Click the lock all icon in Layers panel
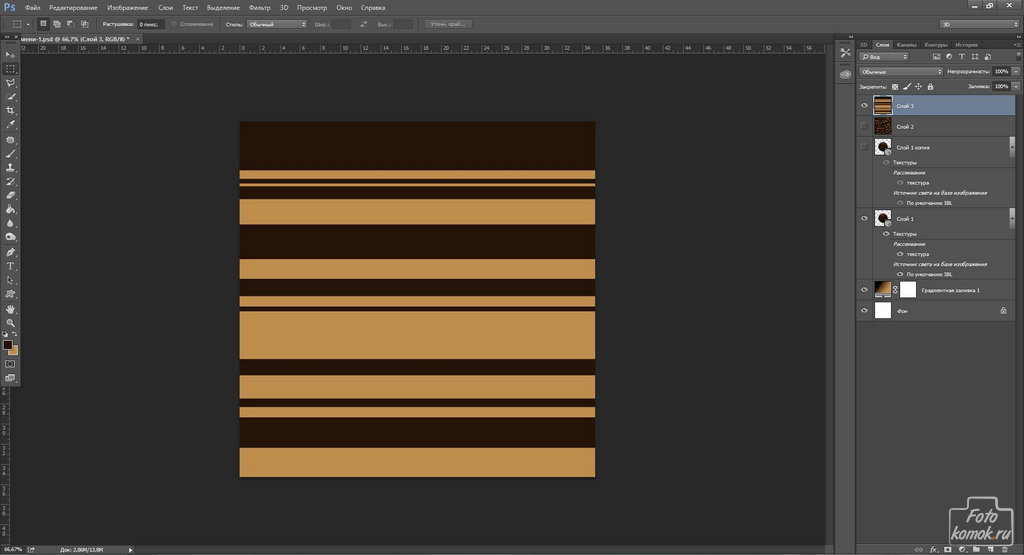1024x555 pixels. pos(930,87)
